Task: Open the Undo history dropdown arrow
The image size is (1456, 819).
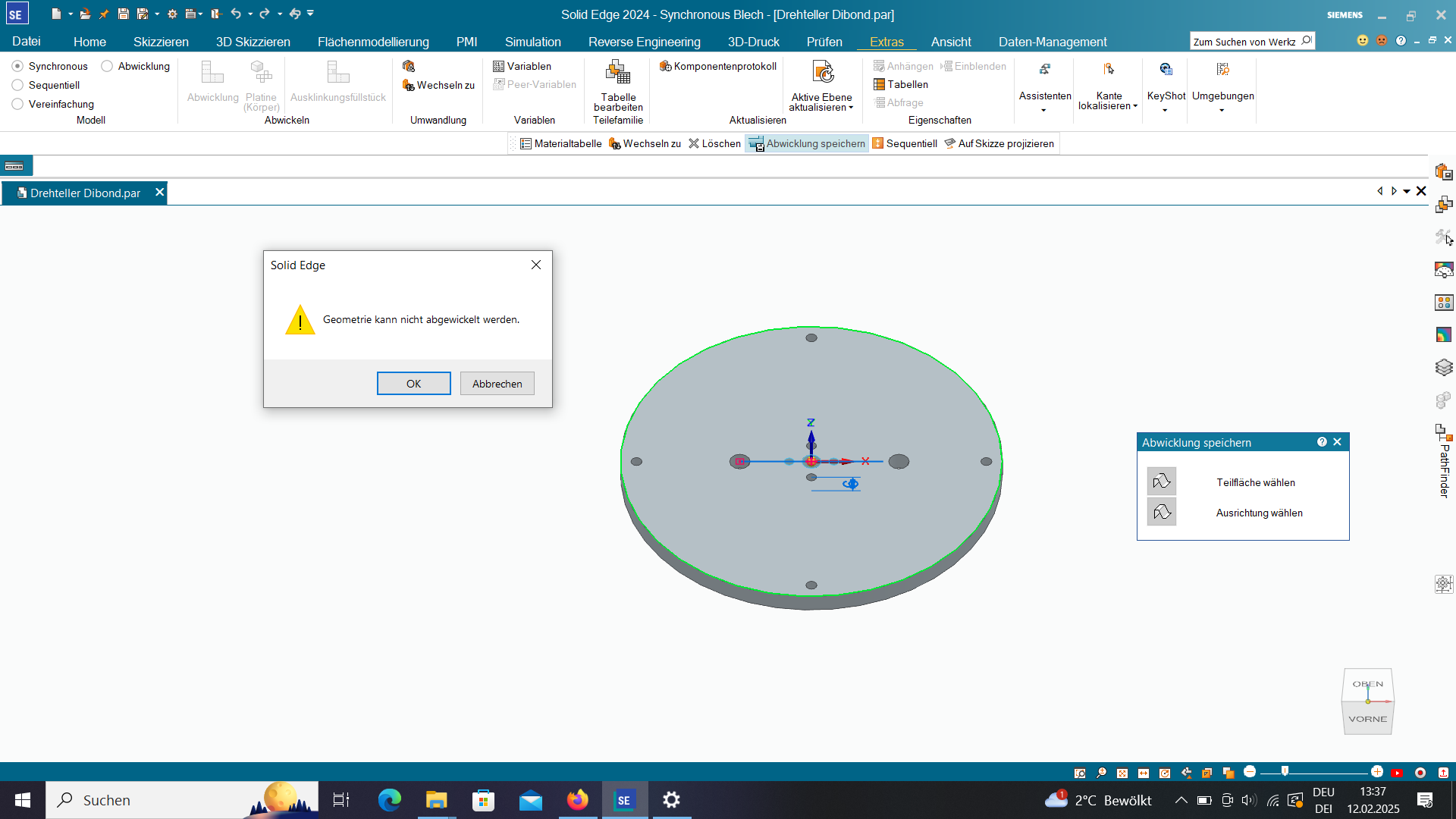Action: coord(250,14)
